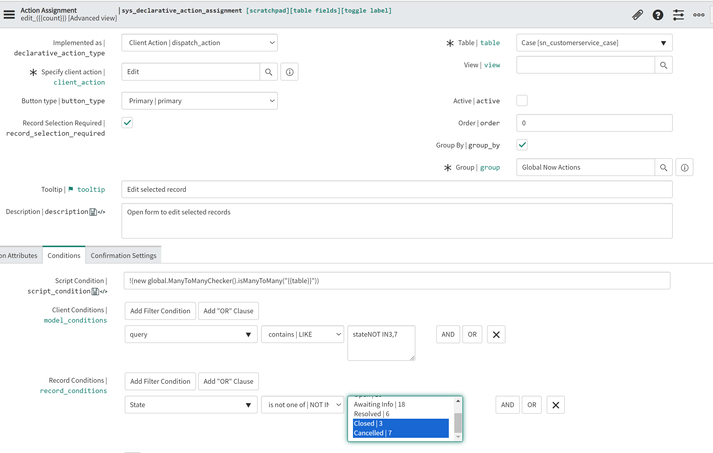
Task: Click the View reference input field
Action: pyautogui.click(x=586, y=65)
